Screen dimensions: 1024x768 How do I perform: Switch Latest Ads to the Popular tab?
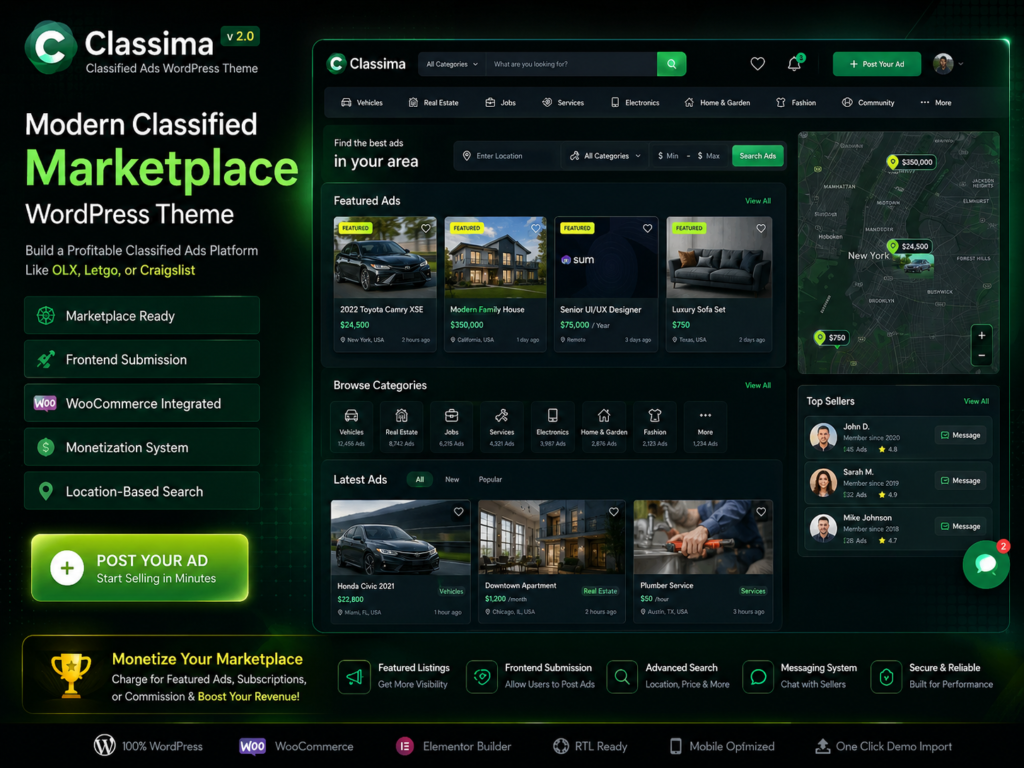click(x=490, y=479)
